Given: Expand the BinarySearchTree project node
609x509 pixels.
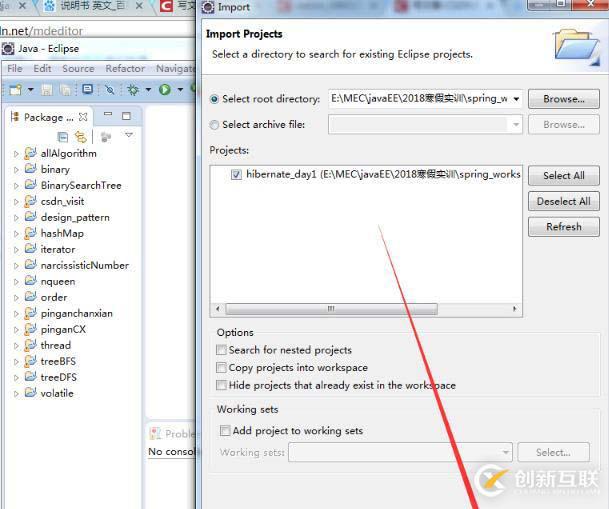Looking at the screenshot, I should (16, 186).
